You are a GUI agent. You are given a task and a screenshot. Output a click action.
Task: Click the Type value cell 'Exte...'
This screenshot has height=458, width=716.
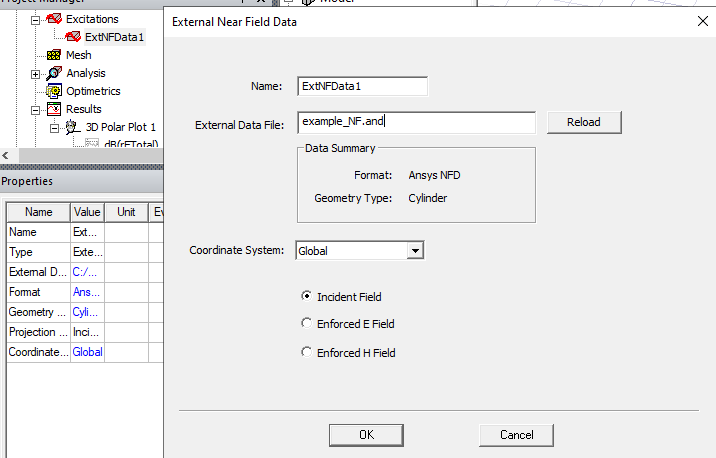87,252
